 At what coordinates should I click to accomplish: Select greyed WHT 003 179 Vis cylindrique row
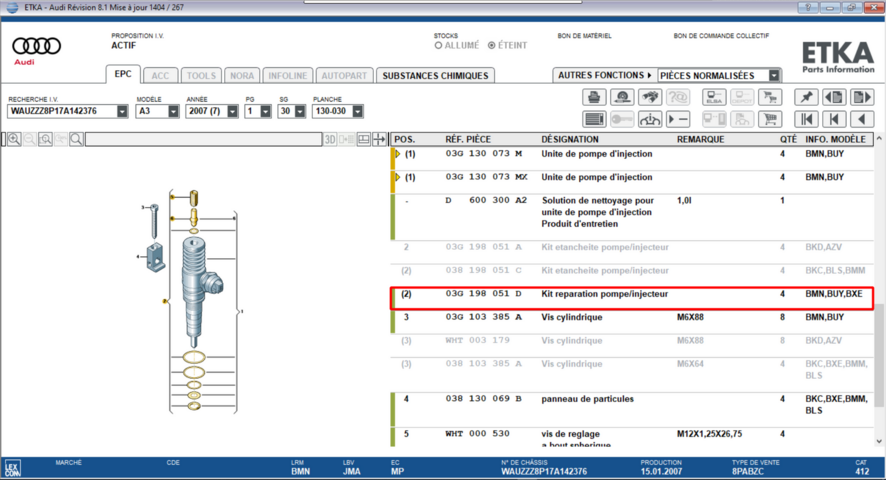tap(632, 345)
